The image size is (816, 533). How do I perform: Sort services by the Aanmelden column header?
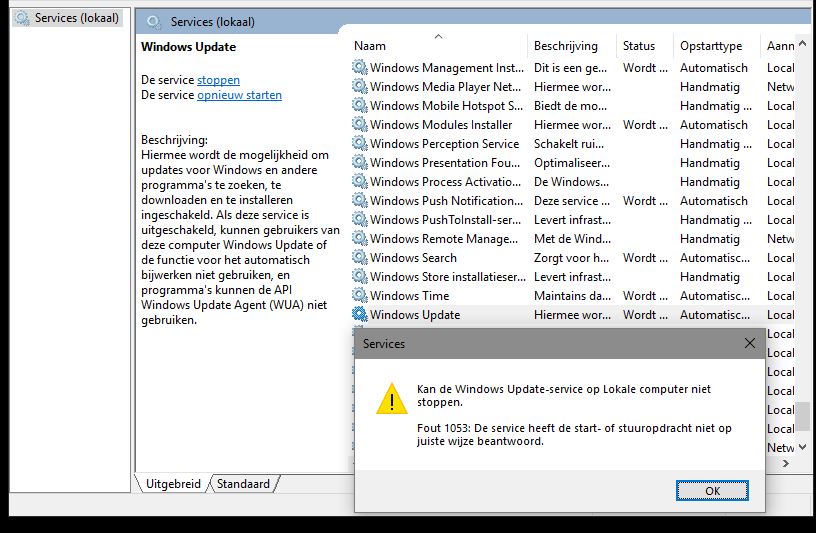coord(780,46)
